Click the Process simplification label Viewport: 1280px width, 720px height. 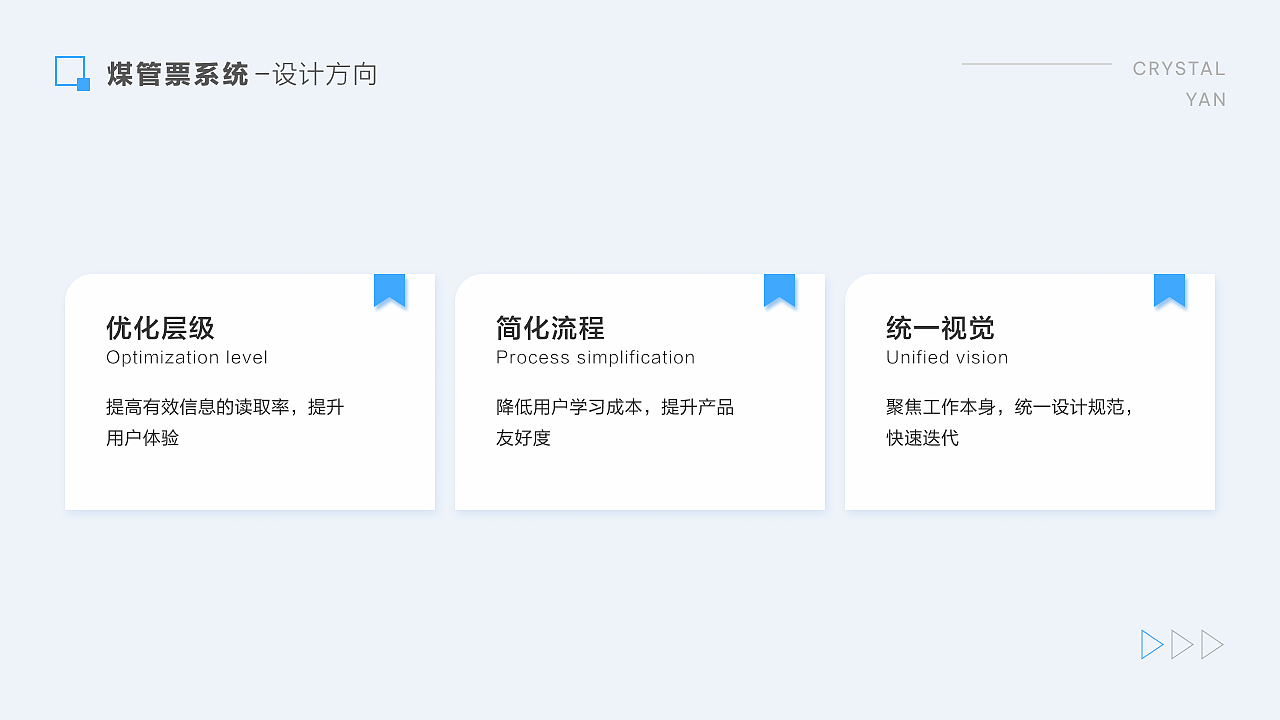tap(595, 358)
